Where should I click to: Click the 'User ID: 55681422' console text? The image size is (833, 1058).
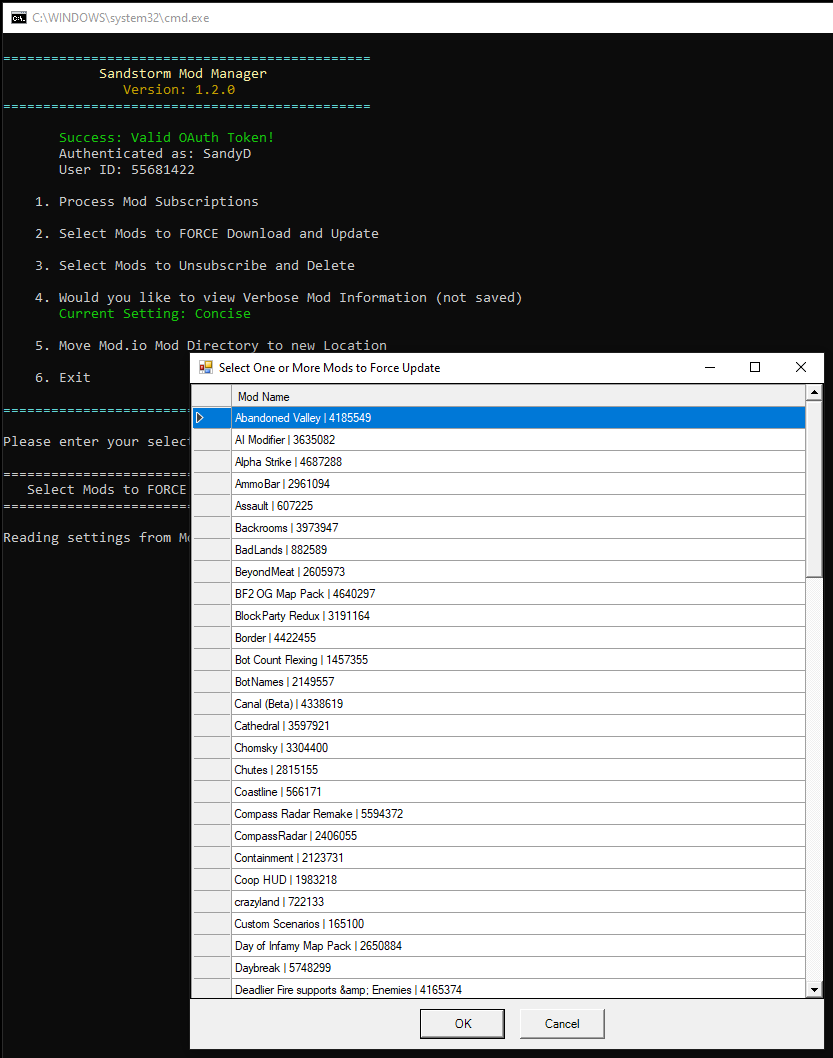point(127,170)
